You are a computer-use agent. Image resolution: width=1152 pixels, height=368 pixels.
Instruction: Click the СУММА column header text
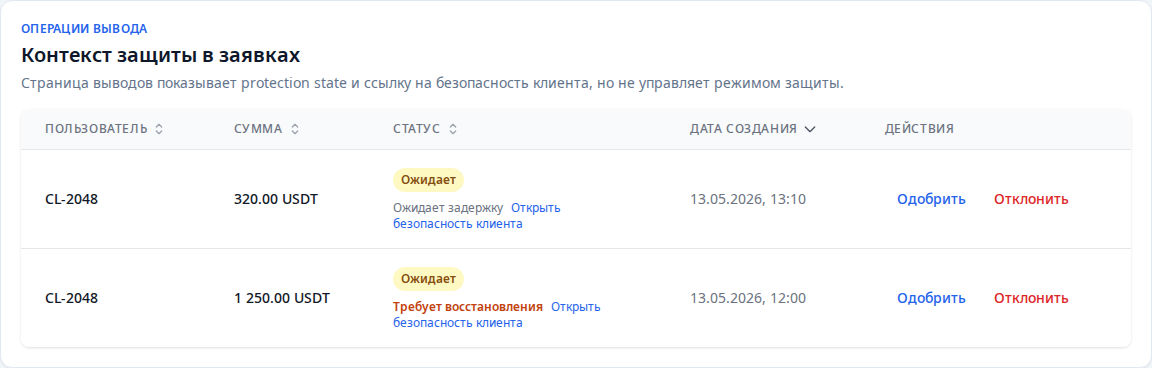pyautogui.click(x=258, y=129)
